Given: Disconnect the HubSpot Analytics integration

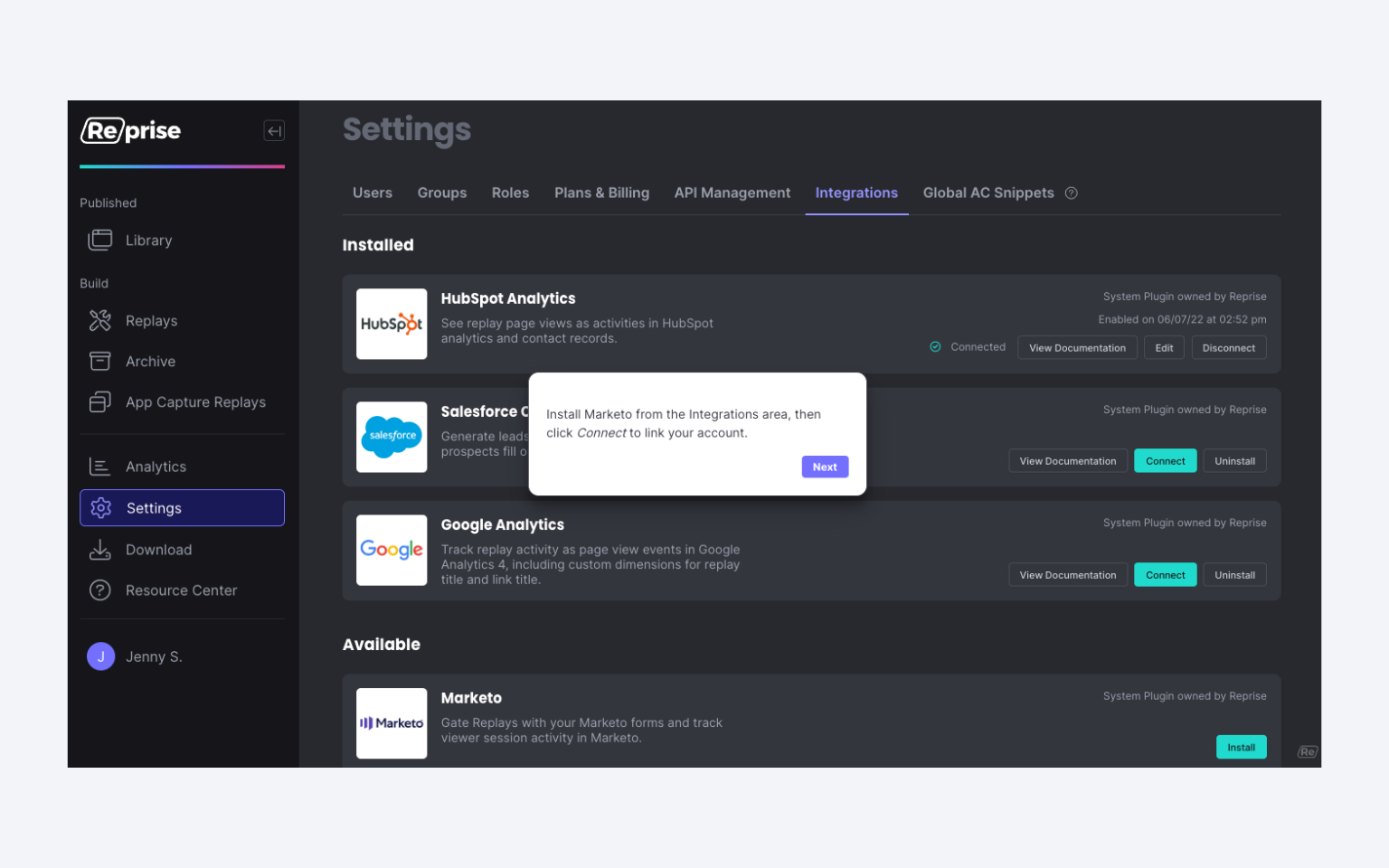Looking at the screenshot, I should tap(1228, 348).
